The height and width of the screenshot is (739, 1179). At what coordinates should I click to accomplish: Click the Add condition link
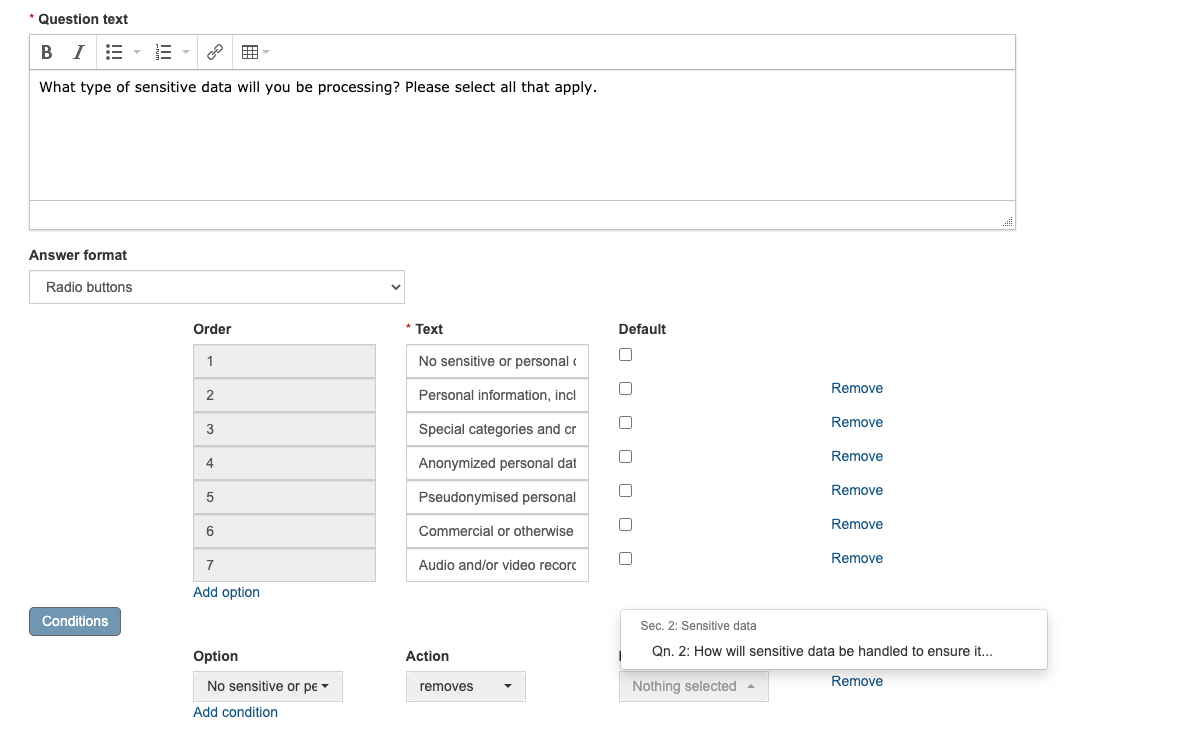click(235, 712)
